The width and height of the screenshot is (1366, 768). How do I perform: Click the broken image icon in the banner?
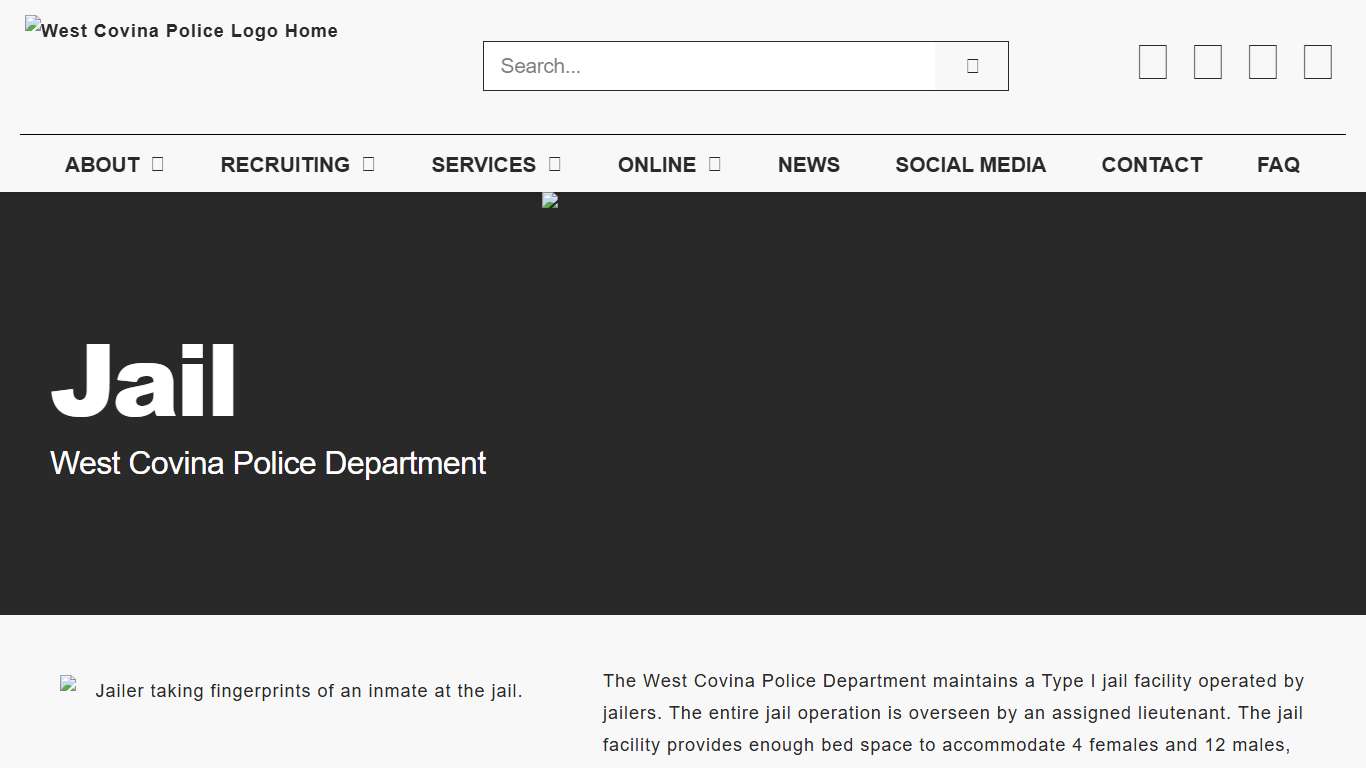point(550,199)
